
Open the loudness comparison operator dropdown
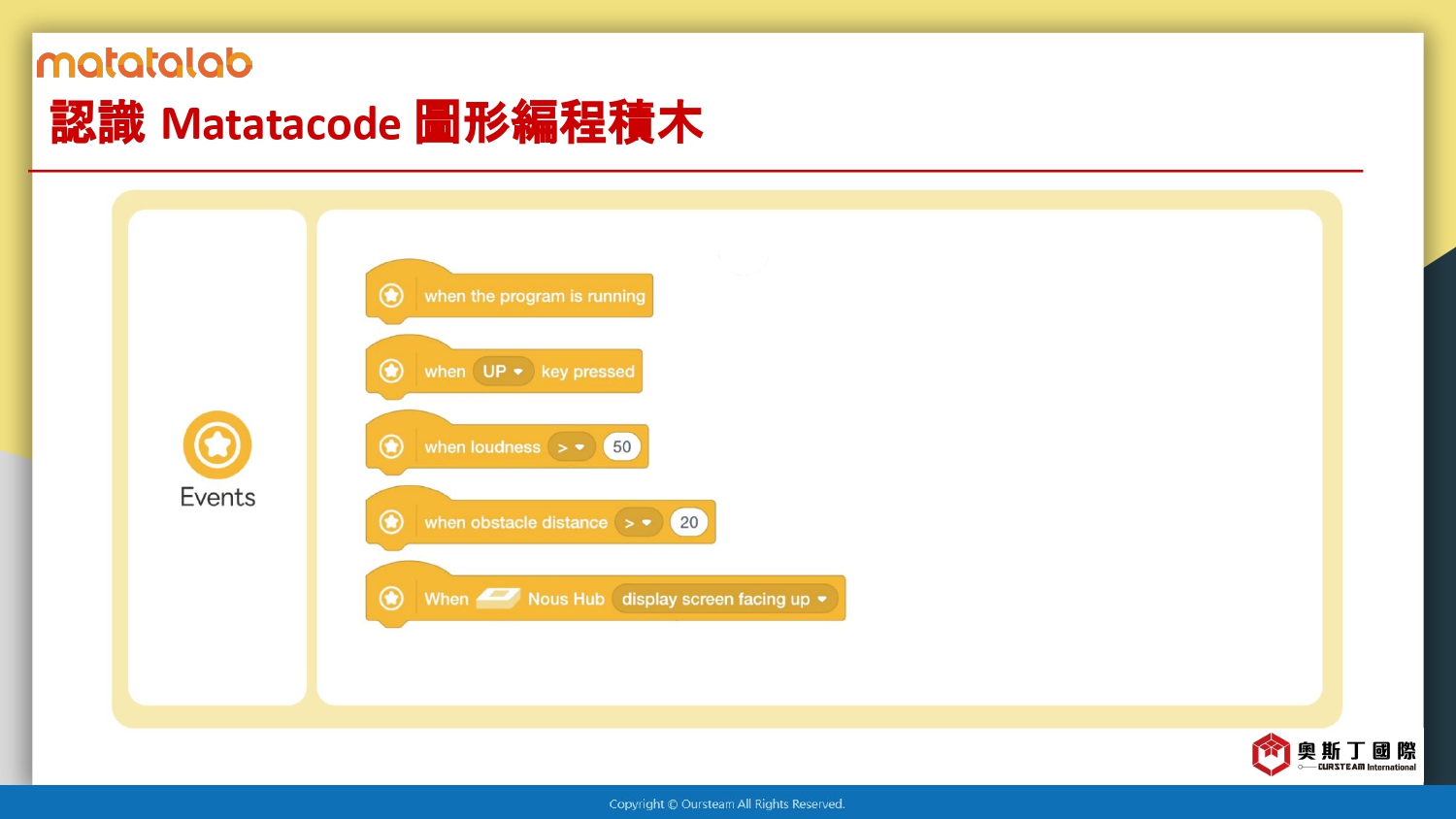pos(571,447)
